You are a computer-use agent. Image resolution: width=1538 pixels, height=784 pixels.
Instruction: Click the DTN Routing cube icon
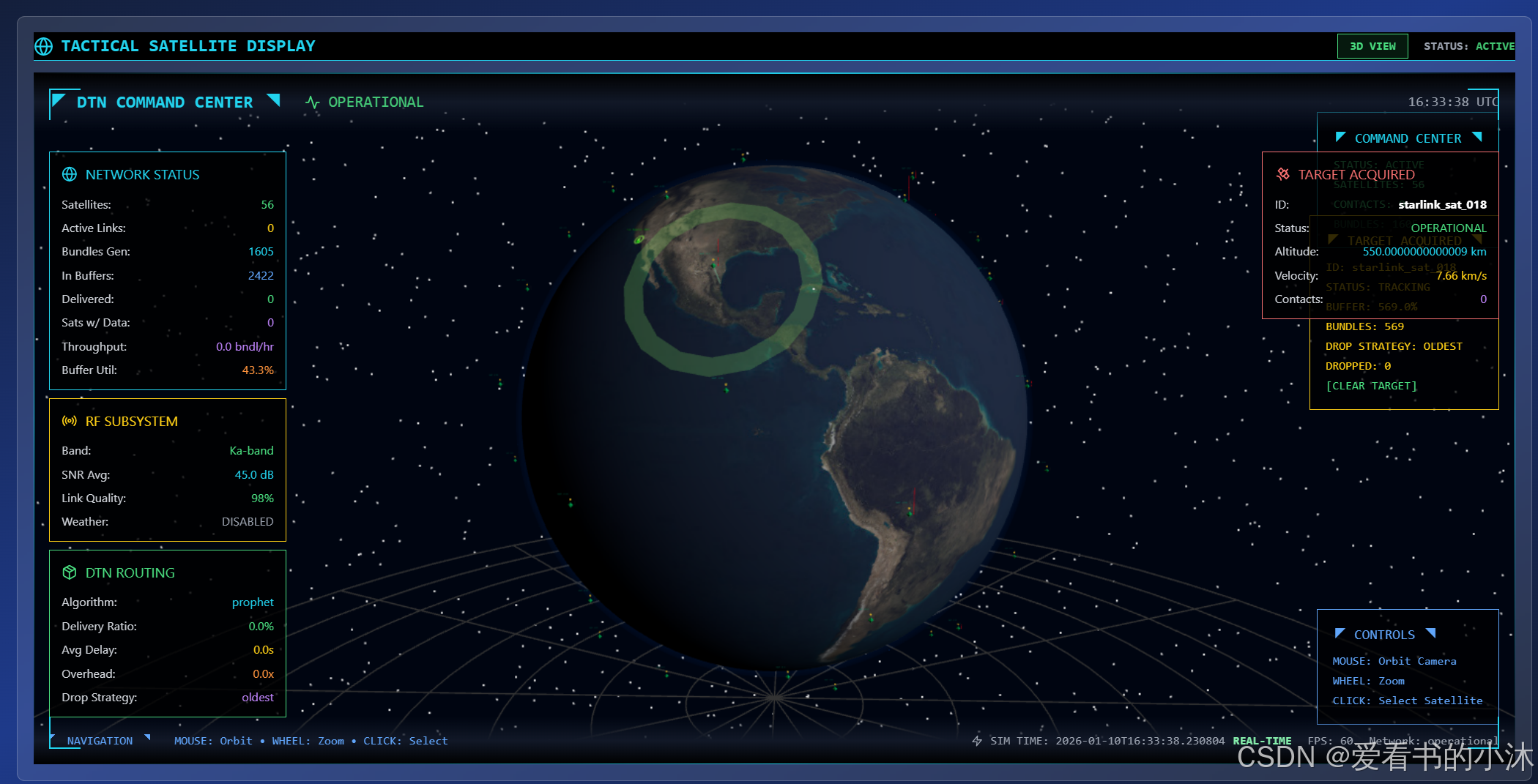click(70, 572)
